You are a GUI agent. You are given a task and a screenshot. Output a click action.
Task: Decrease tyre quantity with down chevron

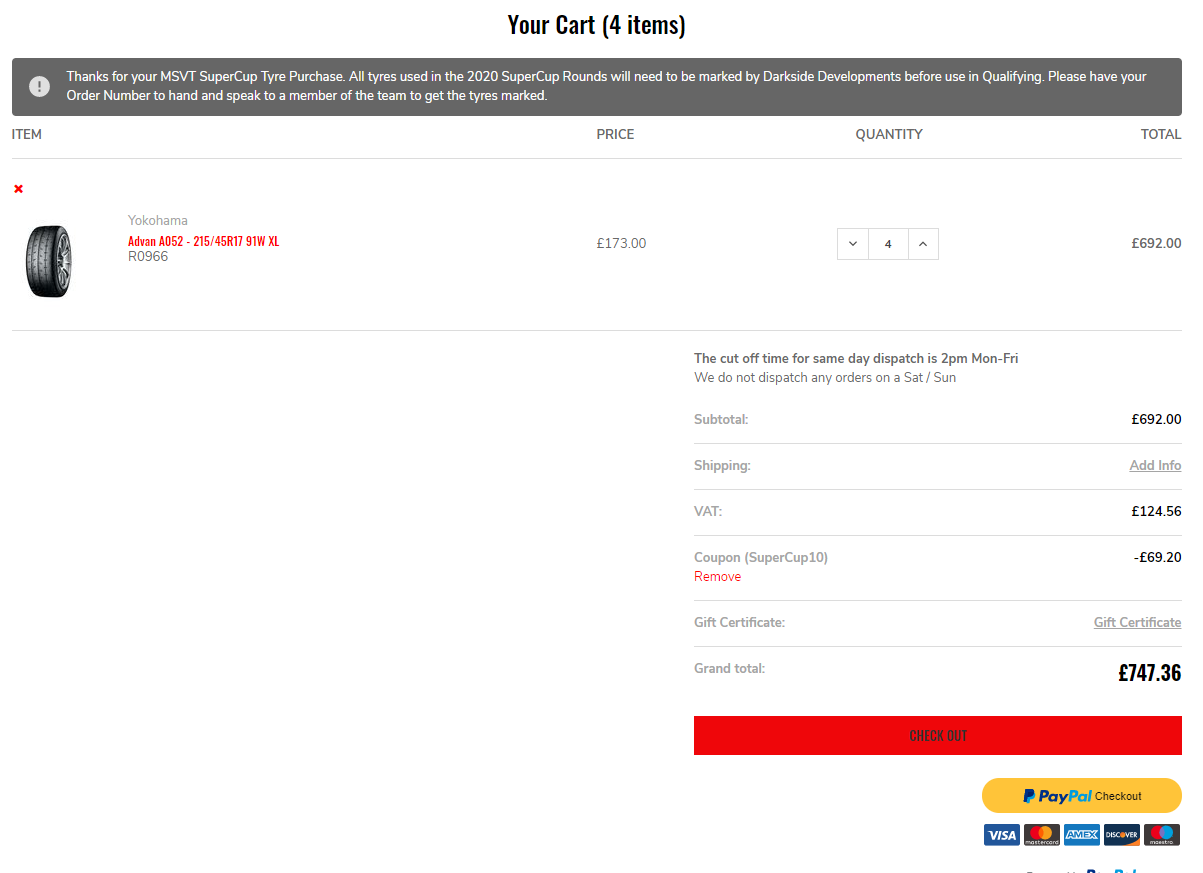click(x=853, y=244)
